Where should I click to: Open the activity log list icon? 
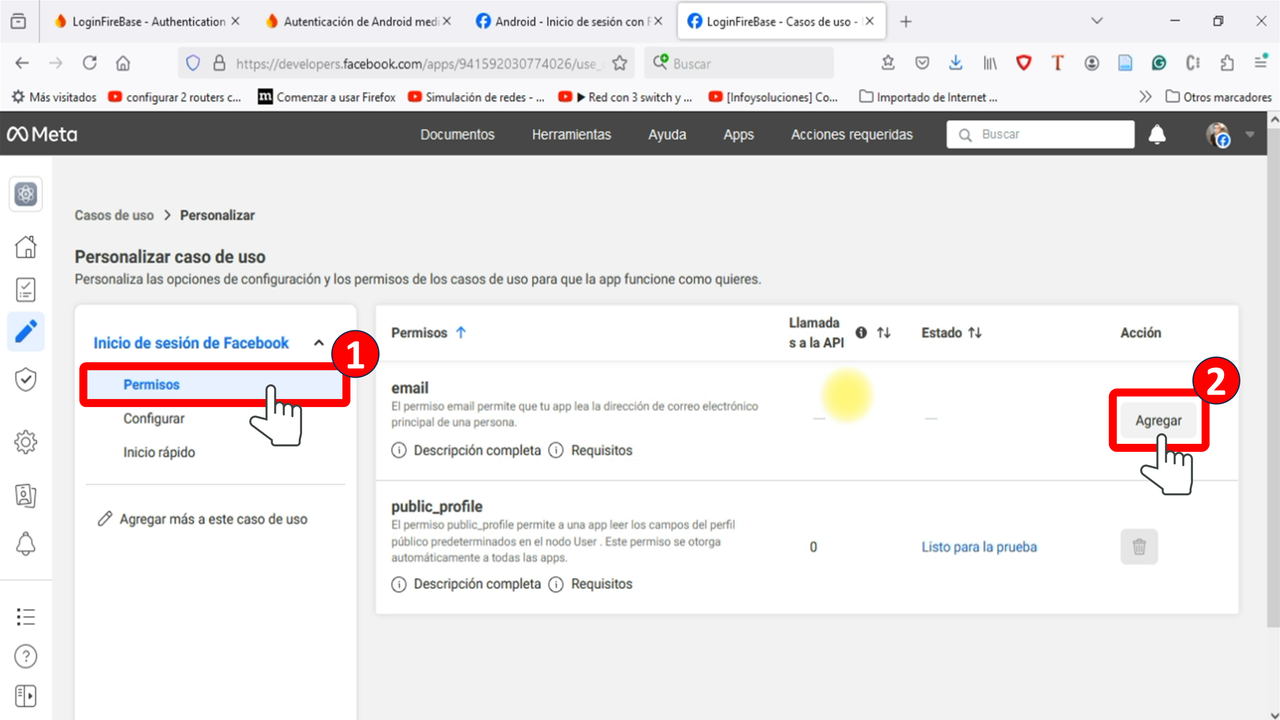point(26,616)
